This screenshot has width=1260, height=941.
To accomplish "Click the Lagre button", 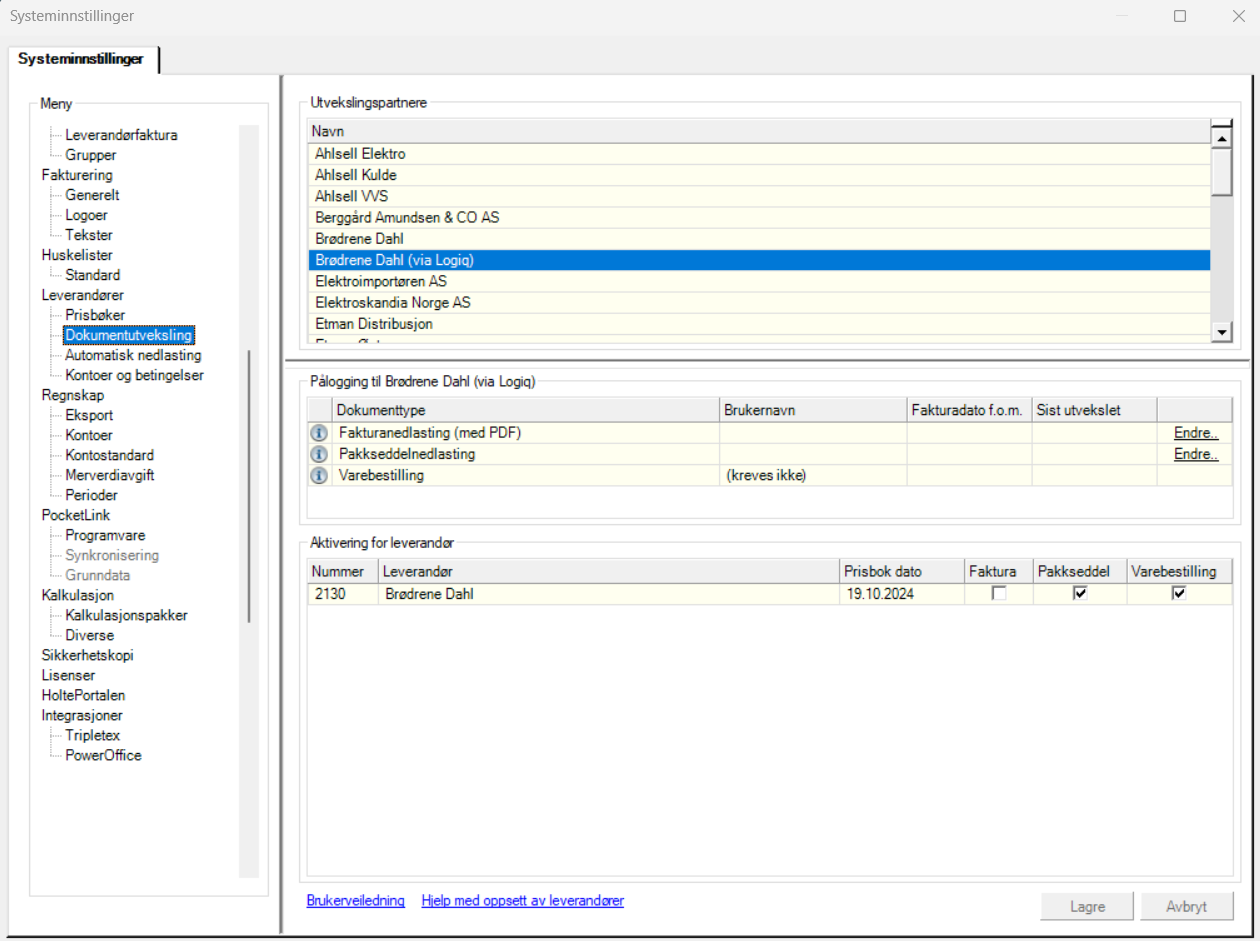I will 1088,907.
